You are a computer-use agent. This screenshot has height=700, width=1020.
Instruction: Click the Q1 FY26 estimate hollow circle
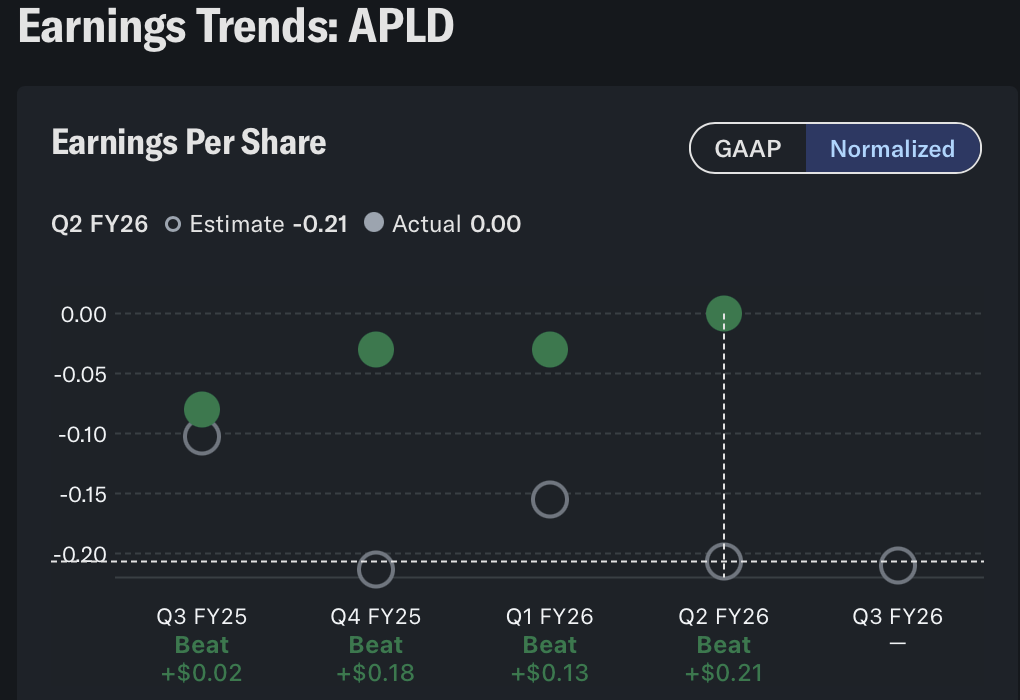coord(550,499)
